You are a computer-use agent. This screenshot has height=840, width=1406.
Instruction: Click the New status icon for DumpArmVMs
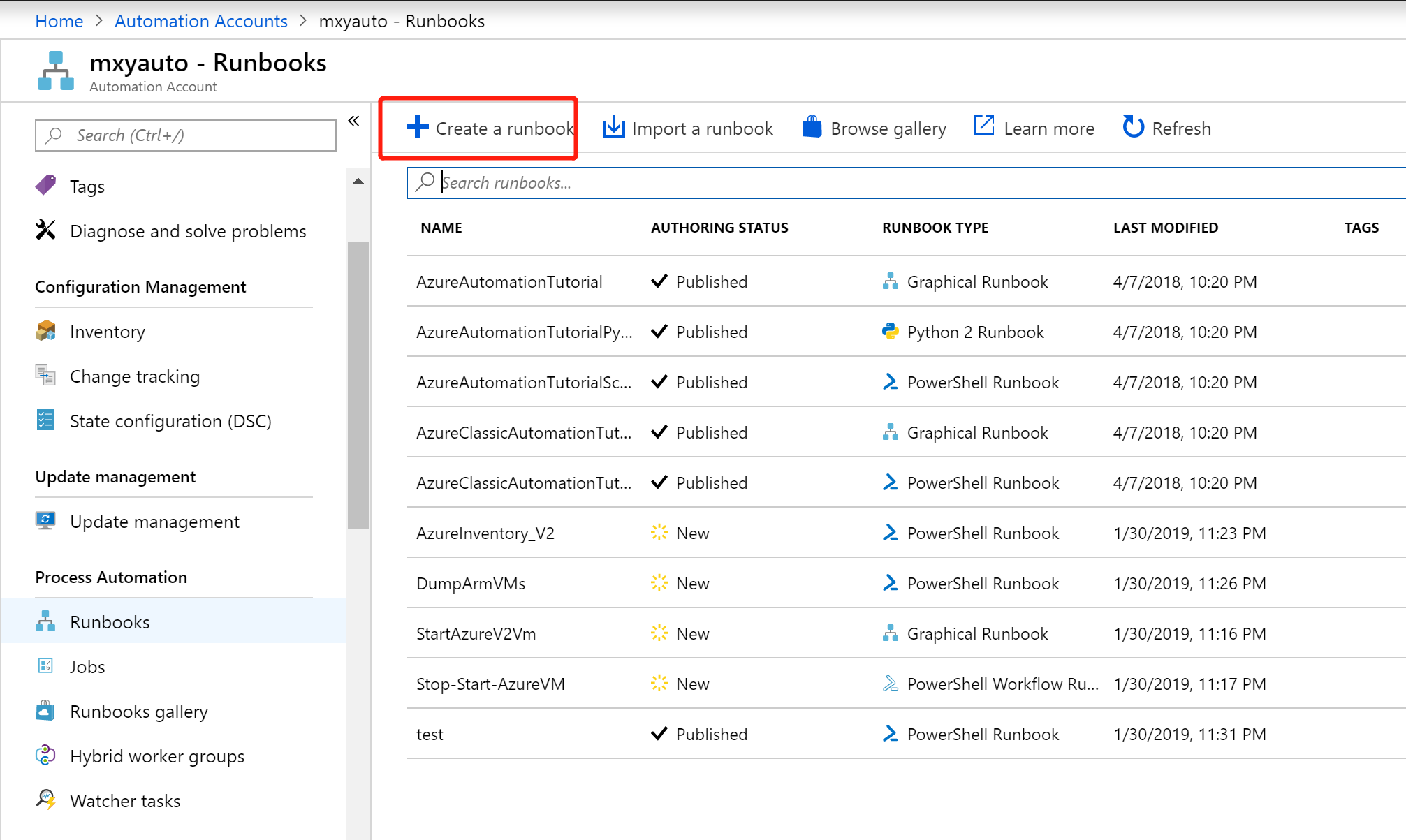[x=659, y=583]
